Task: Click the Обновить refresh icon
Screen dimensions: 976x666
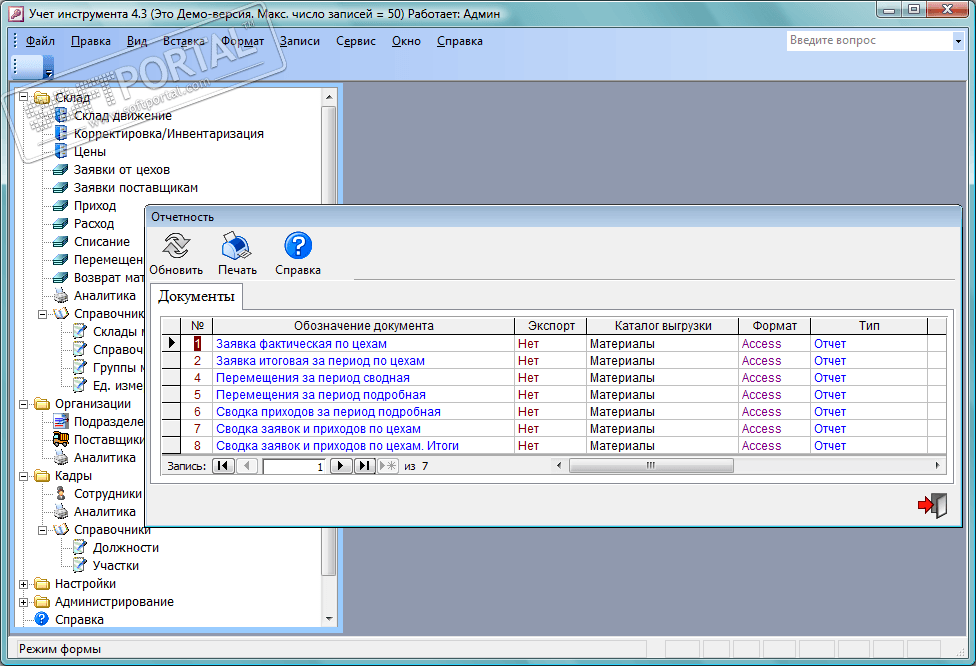Action: [176, 246]
